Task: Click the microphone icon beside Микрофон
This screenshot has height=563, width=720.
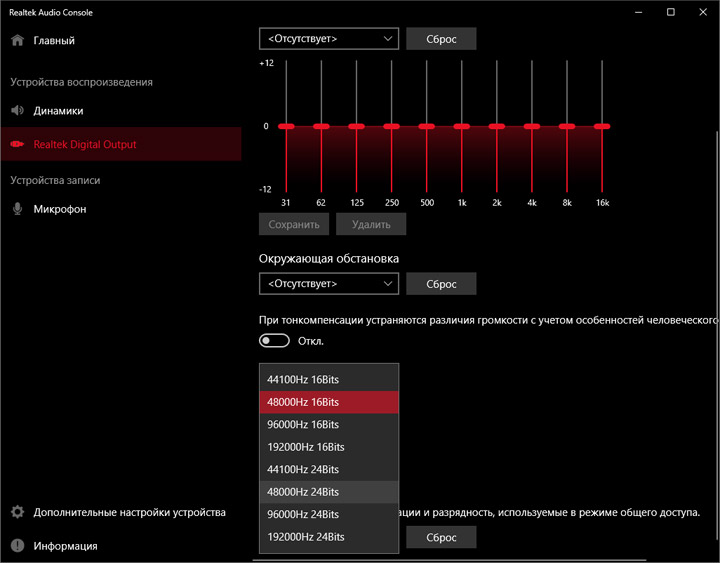Action: pos(17,208)
